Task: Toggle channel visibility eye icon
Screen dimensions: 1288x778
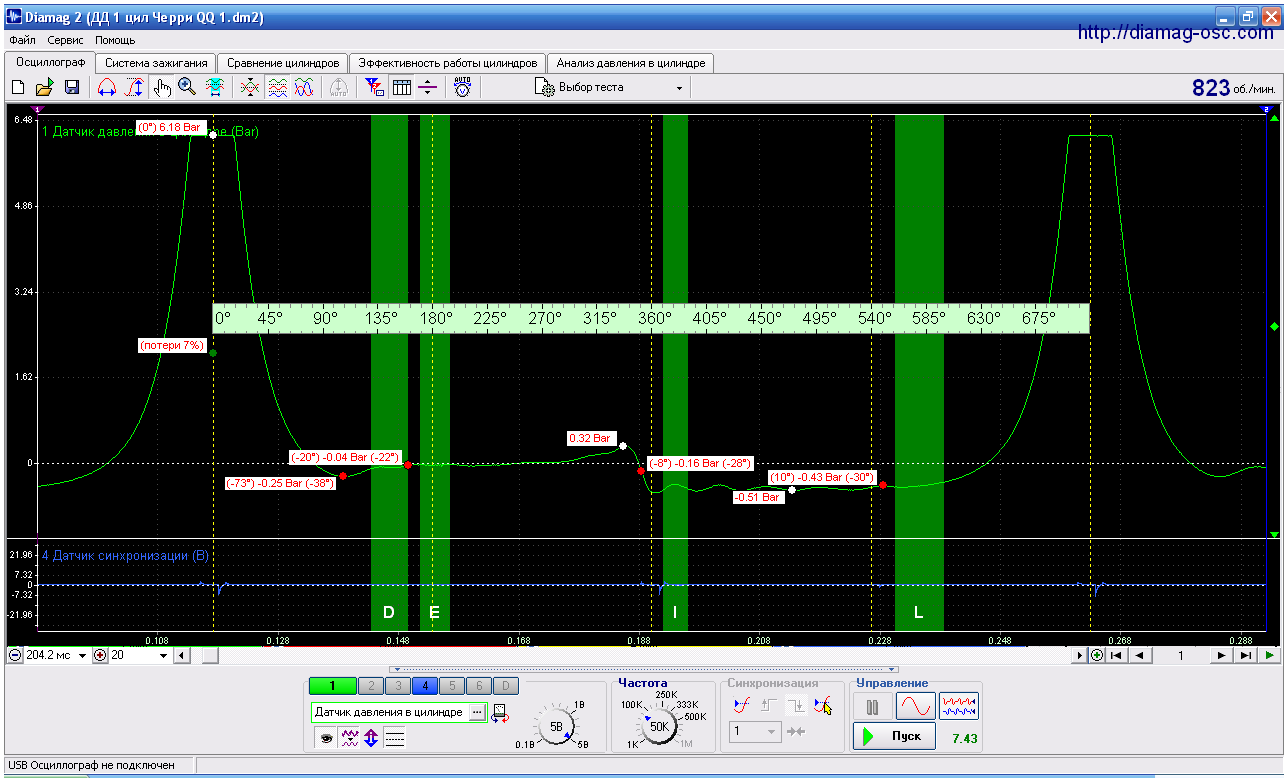Action: [x=326, y=739]
